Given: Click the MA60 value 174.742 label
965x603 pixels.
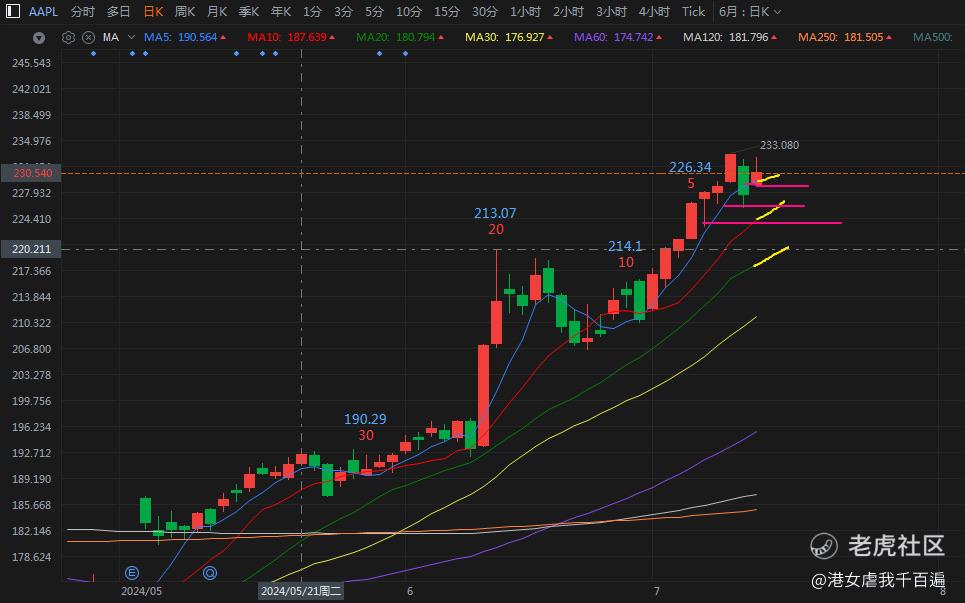Looking at the screenshot, I should tap(618, 38).
